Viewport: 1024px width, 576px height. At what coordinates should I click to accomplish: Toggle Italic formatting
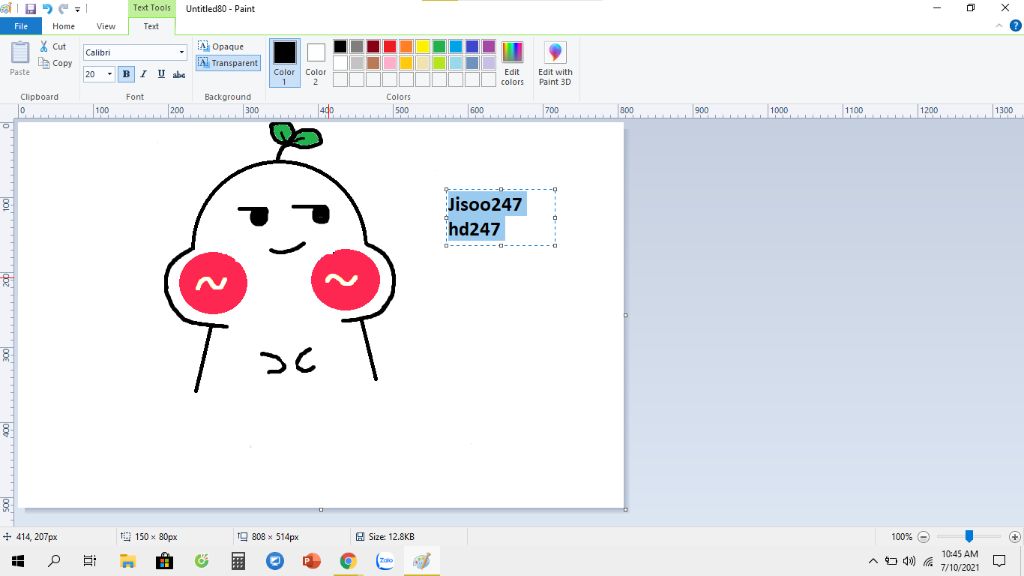point(144,74)
